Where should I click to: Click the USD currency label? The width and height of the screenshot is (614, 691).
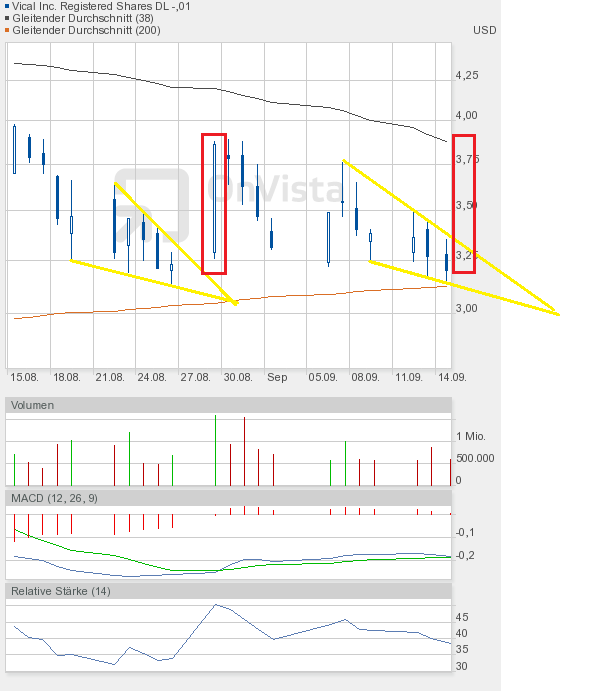tap(484, 30)
